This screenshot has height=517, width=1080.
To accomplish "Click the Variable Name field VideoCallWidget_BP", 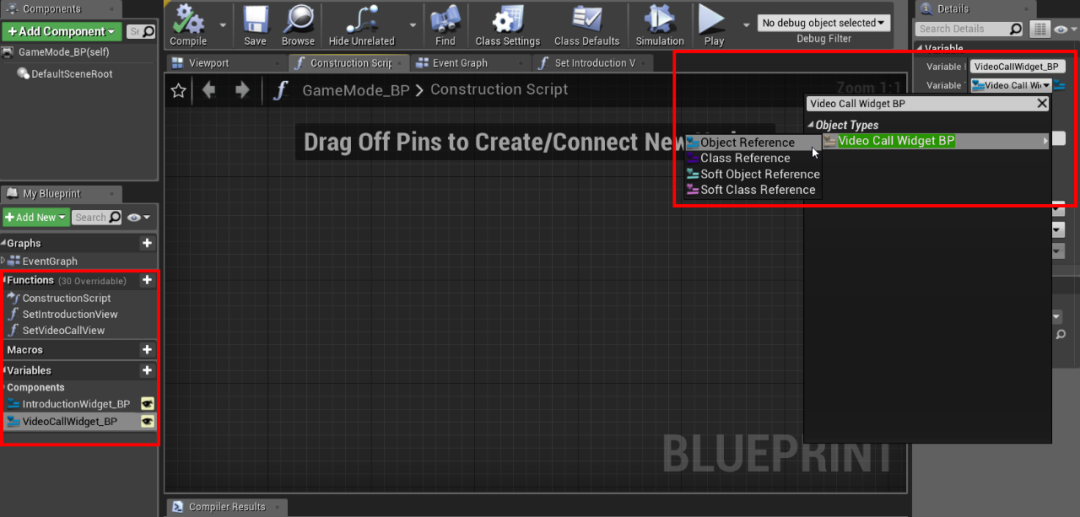I will click(x=1017, y=67).
